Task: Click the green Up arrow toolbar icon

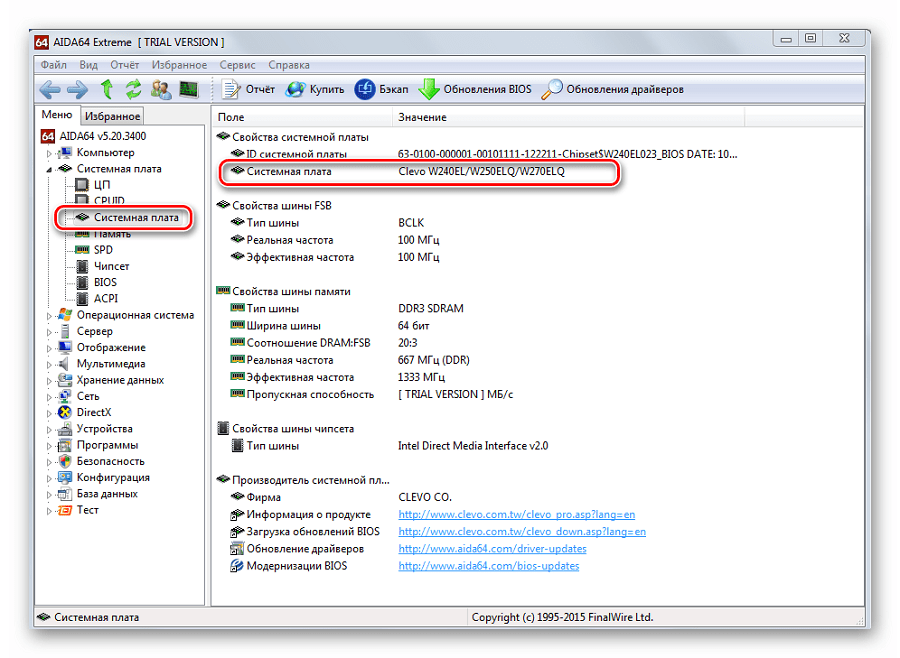Action: click(107, 89)
